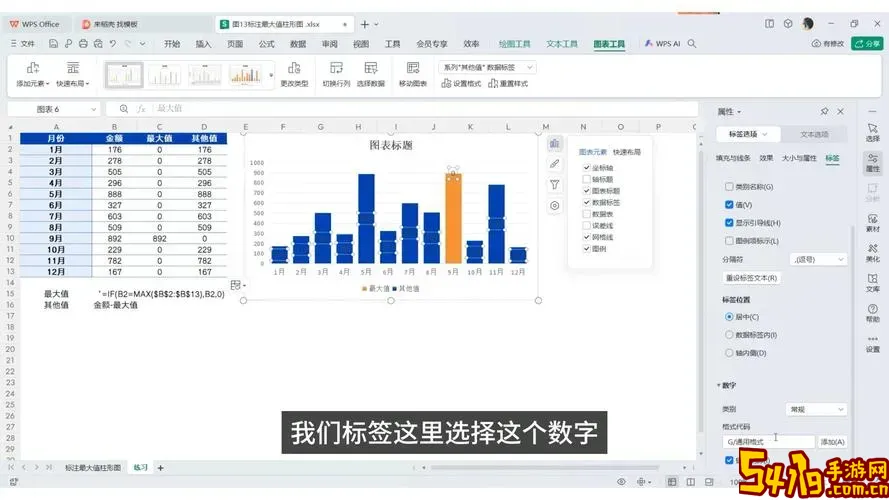Open chart element selector dropdown 系列"其他值"数据标签
This screenshot has height=500, width=889.
click(x=487, y=67)
